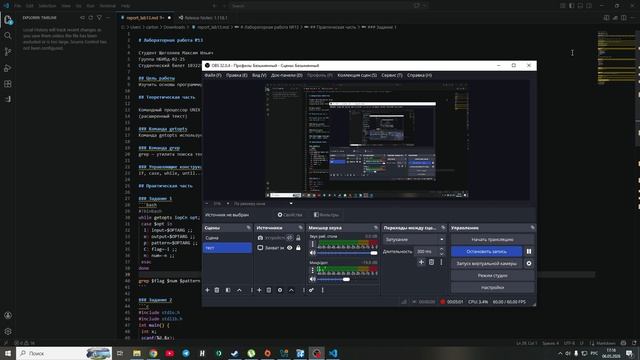
Task: Toggle visibility of video capture device source
Action: coord(290,238)
